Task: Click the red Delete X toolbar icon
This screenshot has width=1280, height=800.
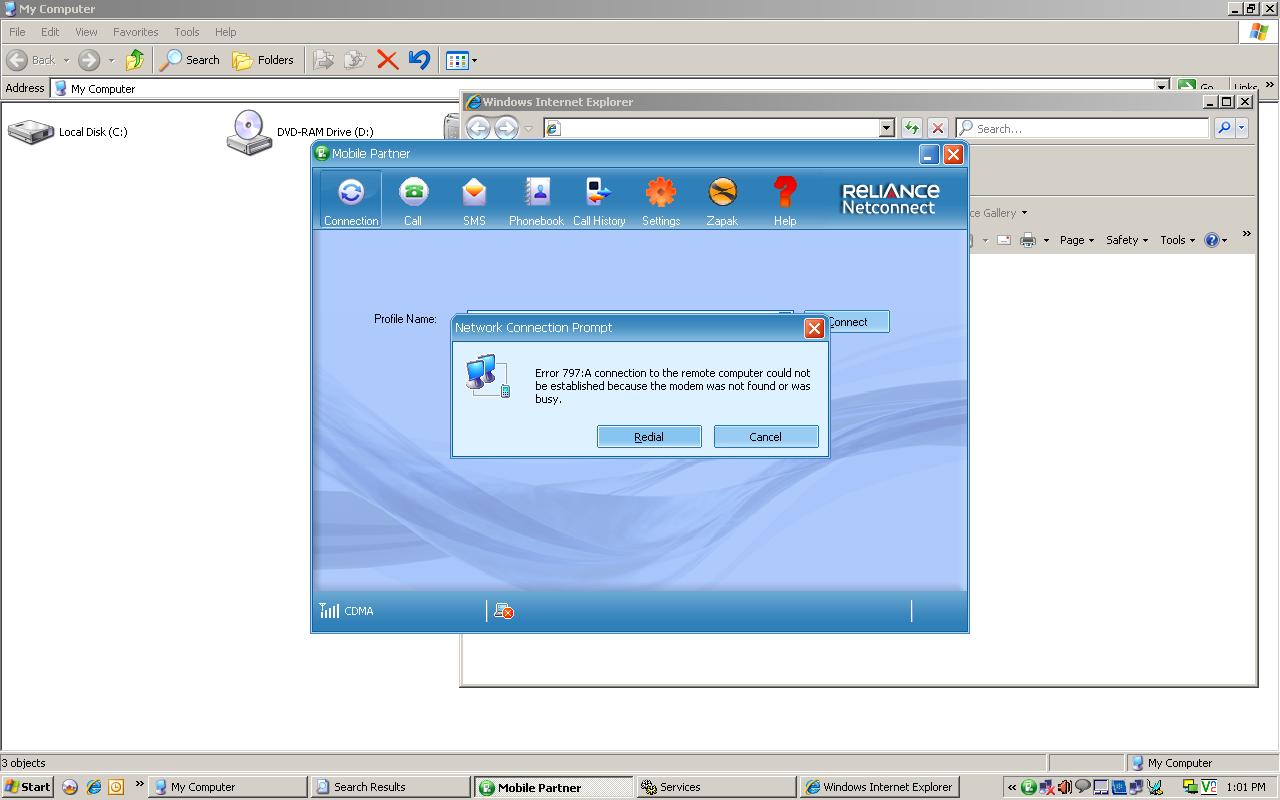Action: tap(388, 60)
